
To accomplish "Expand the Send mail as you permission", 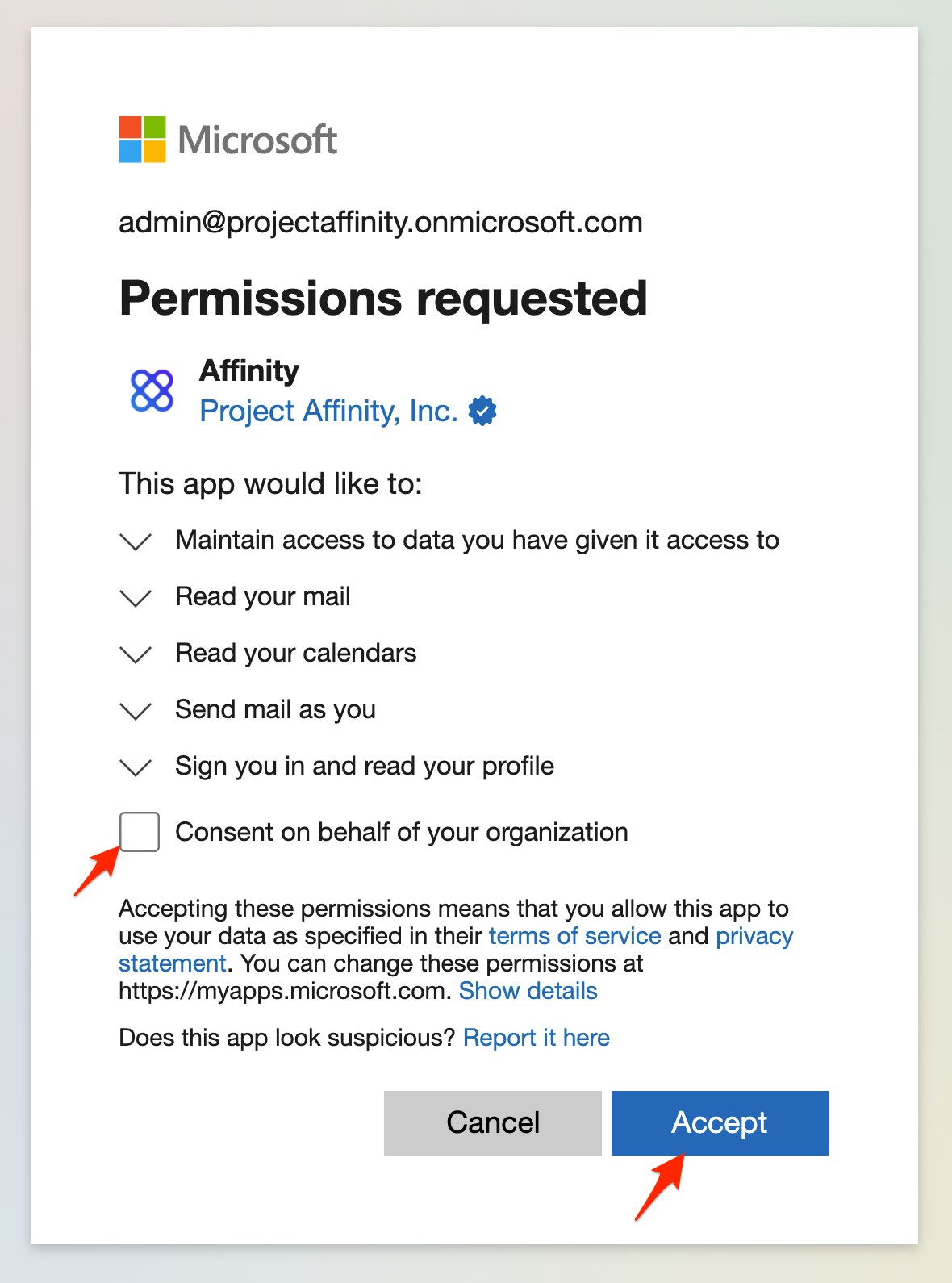I will [x=136, y=711].
